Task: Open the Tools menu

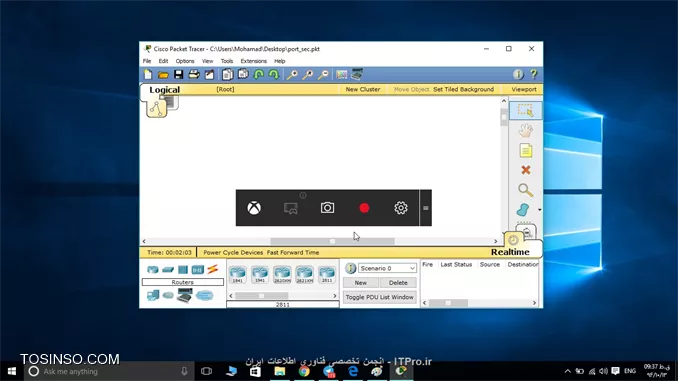Action: coord(227,61)
